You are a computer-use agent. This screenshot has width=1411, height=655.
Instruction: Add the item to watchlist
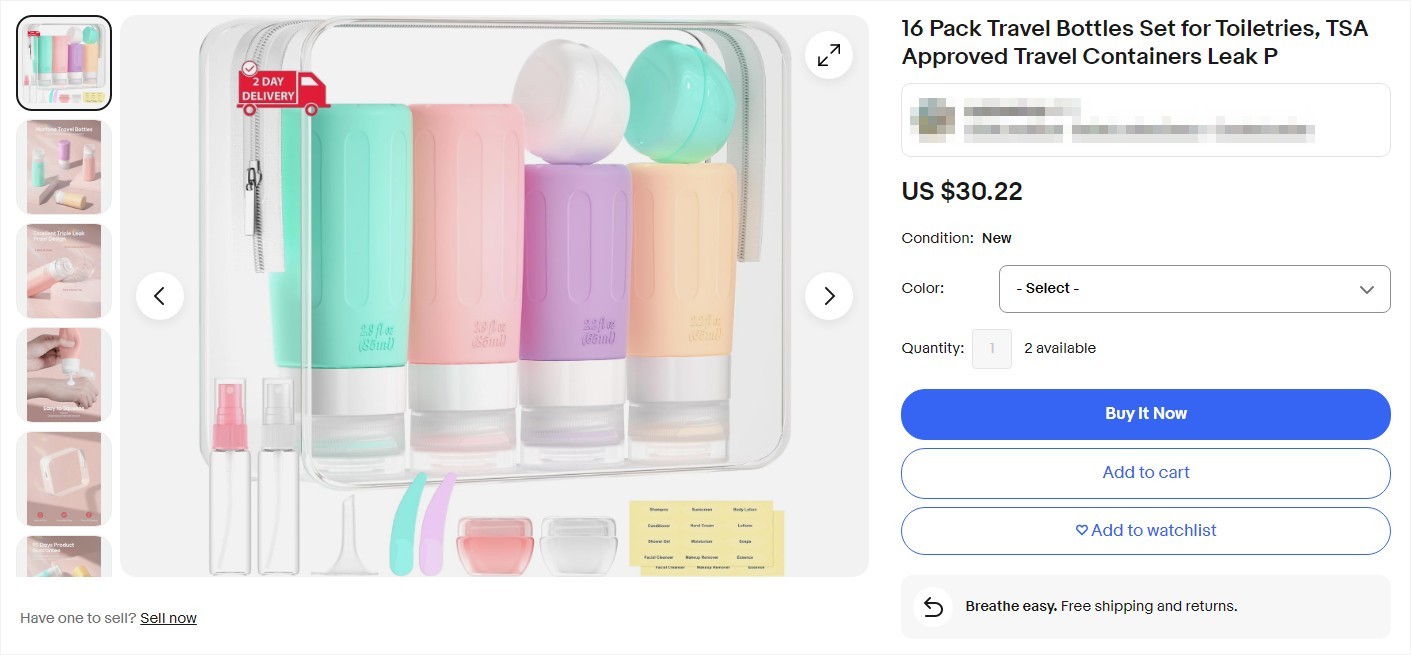[x=1145, y=530]
